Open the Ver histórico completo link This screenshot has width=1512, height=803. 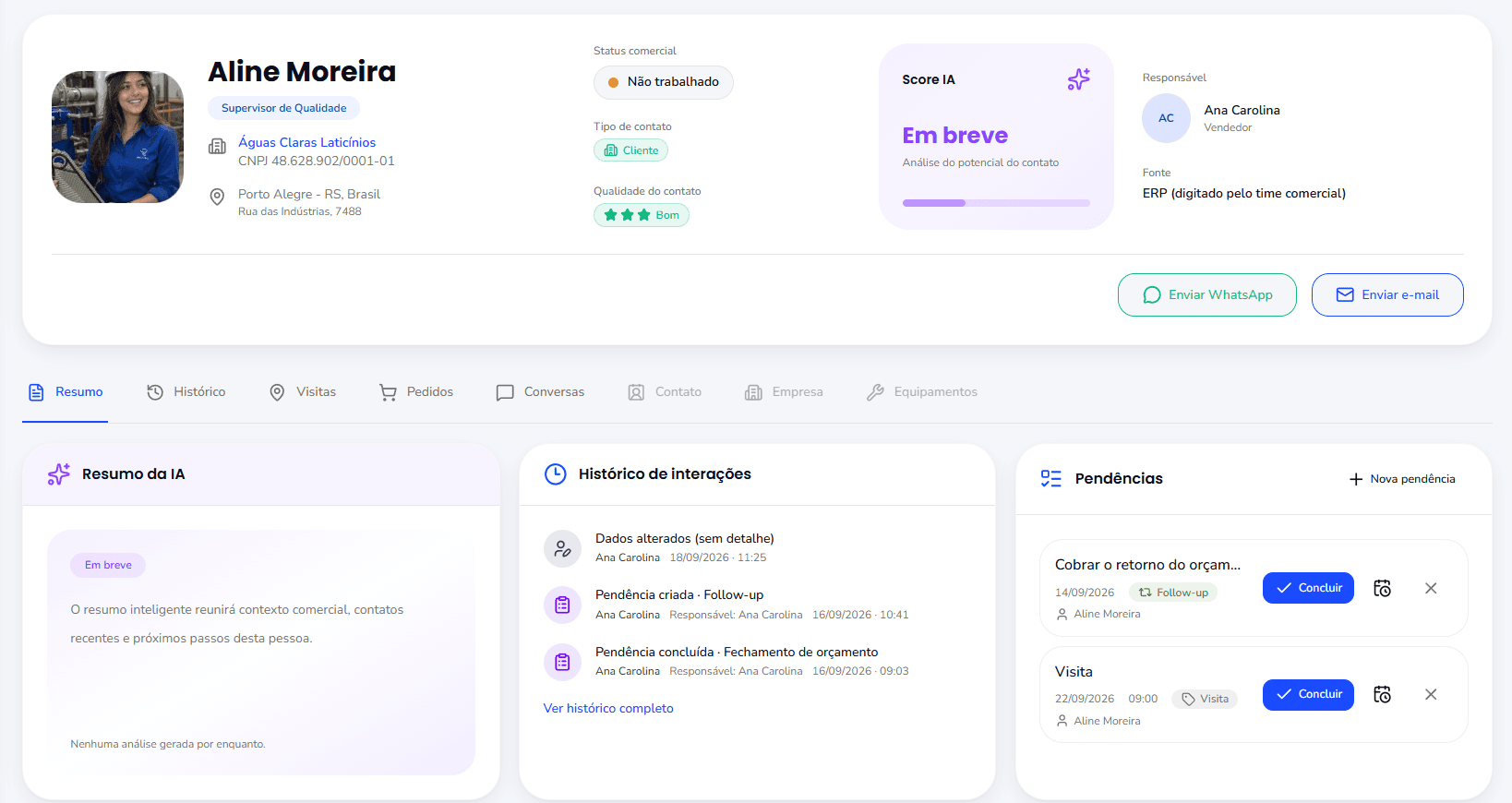click(x=608, y=709)
